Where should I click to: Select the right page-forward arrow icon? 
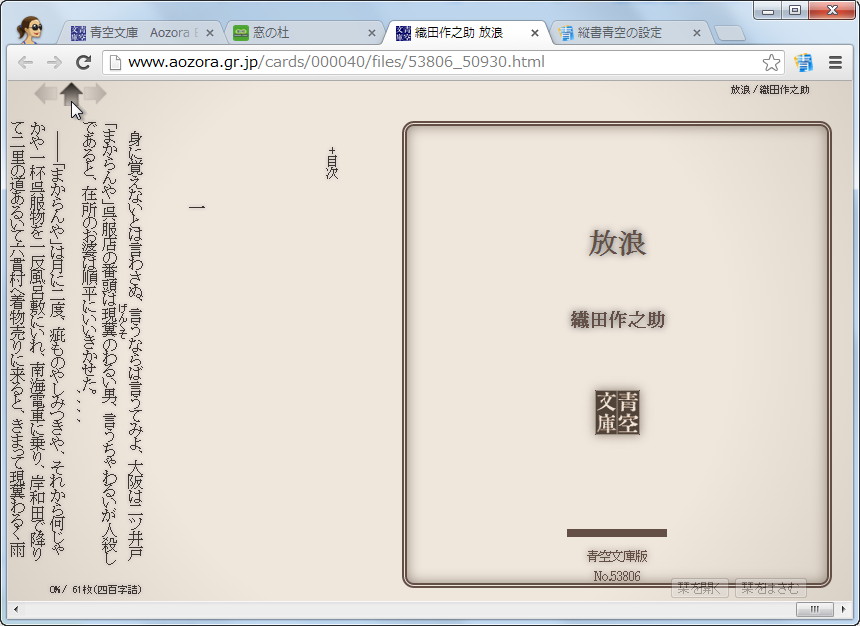(x=97, y=95)
